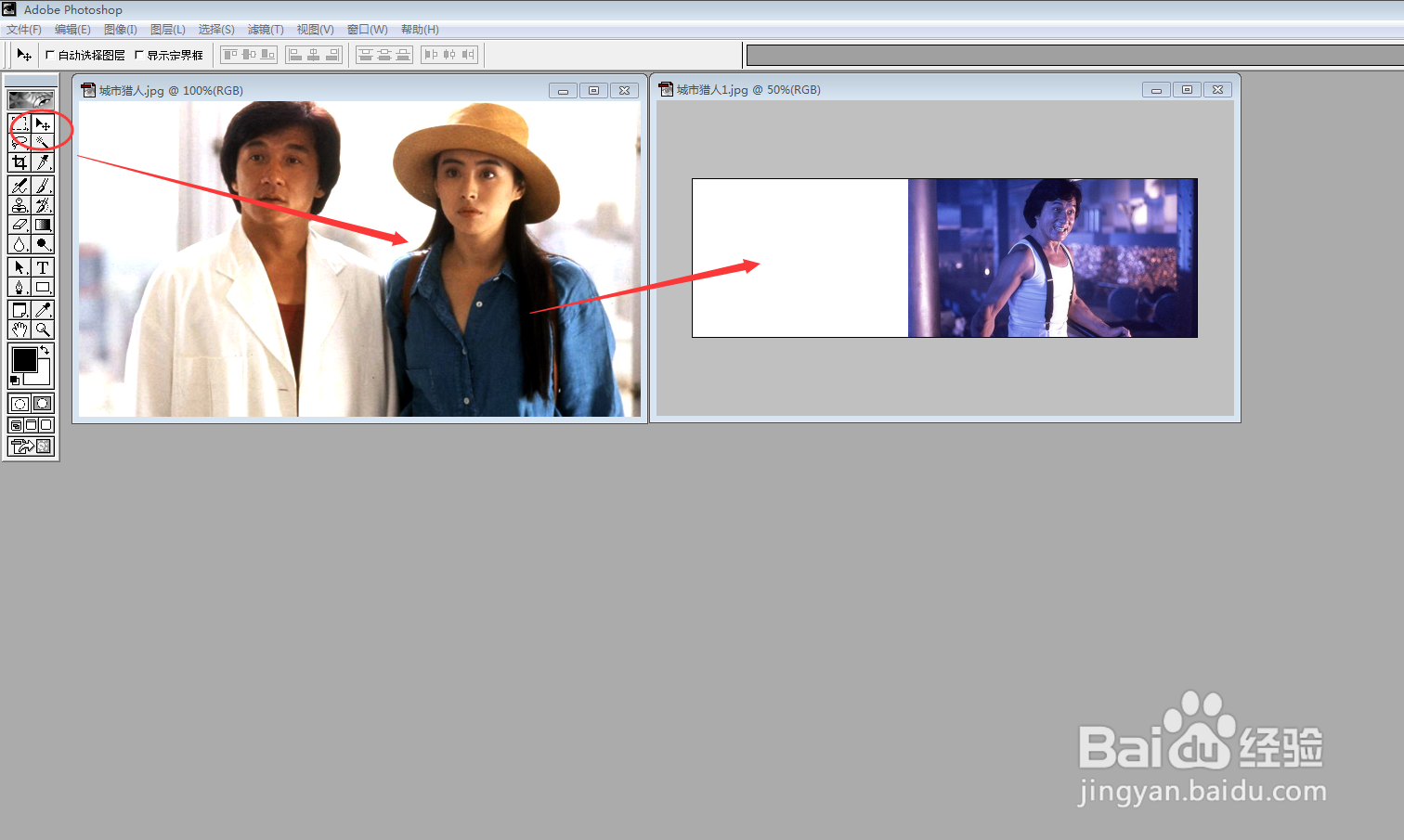Screen dimensions: 1404x840
Task: Select the Hand tool
Action: click(19, 330)
